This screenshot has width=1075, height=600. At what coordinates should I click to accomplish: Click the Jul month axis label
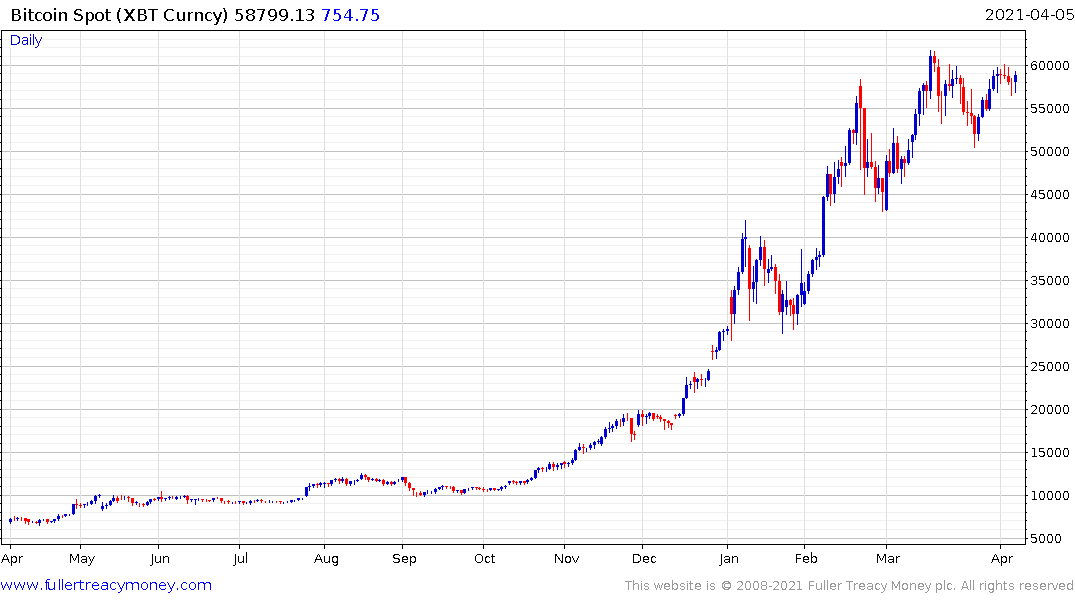tap(240, 559)
